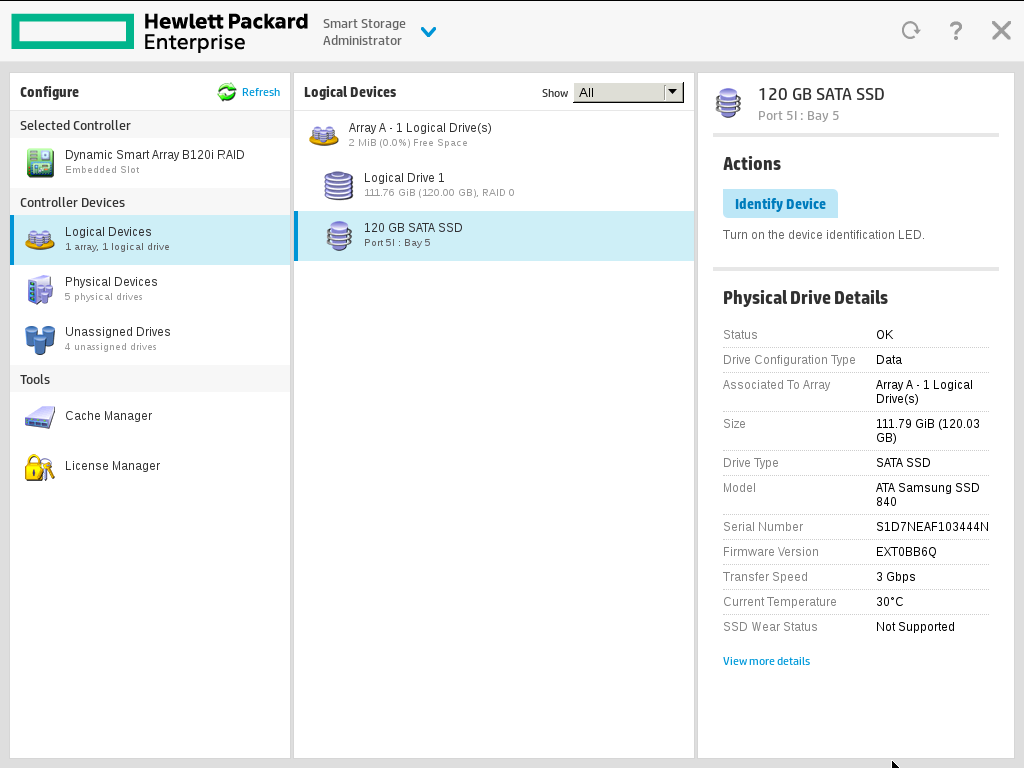Click the Array A icon in Logical Devices

324,135
